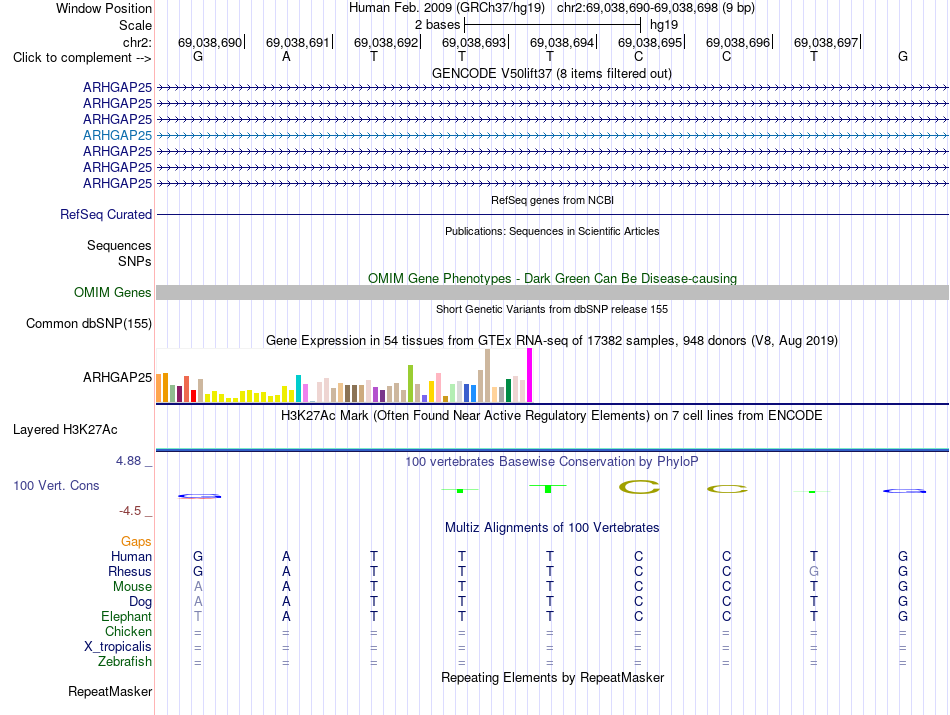Click the tallest tan GTEx expression bar
The height and width of the screenshot is (715, 950).
point(488,376)
